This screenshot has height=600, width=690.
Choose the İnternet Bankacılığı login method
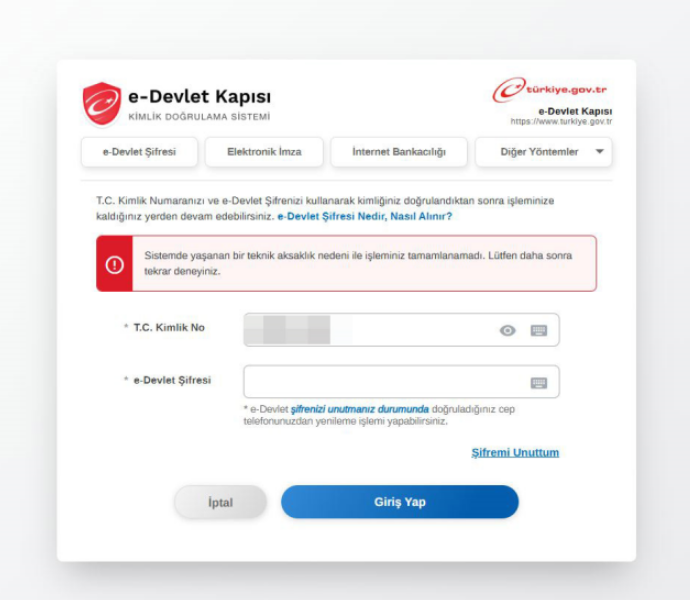pyautogui.click(x=399, y=152)
